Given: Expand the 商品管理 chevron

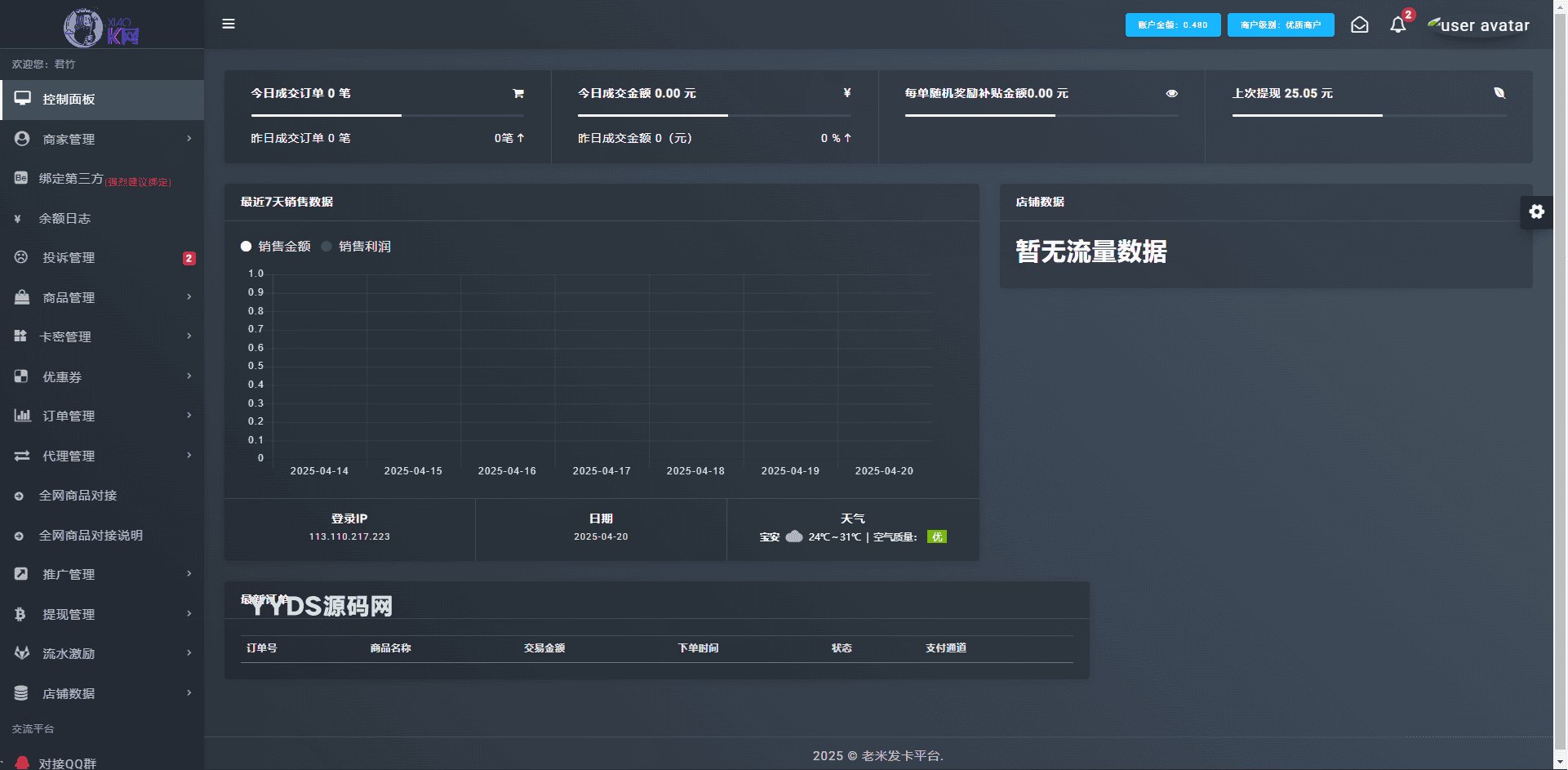Looking at the screenshot, I should pyautogui.click(x=189, y=296).
